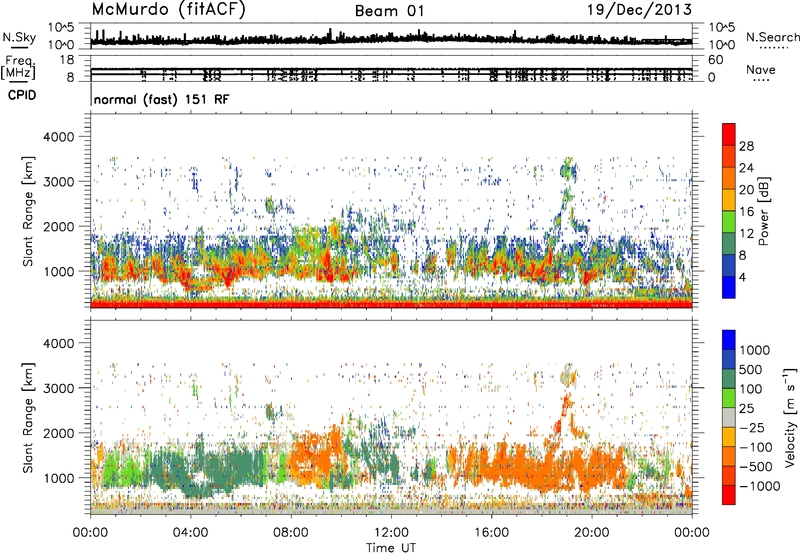Click the blue bottom segment of power colorbar
Viewport: 800px width, 554px height.
(x=729, y=287)
